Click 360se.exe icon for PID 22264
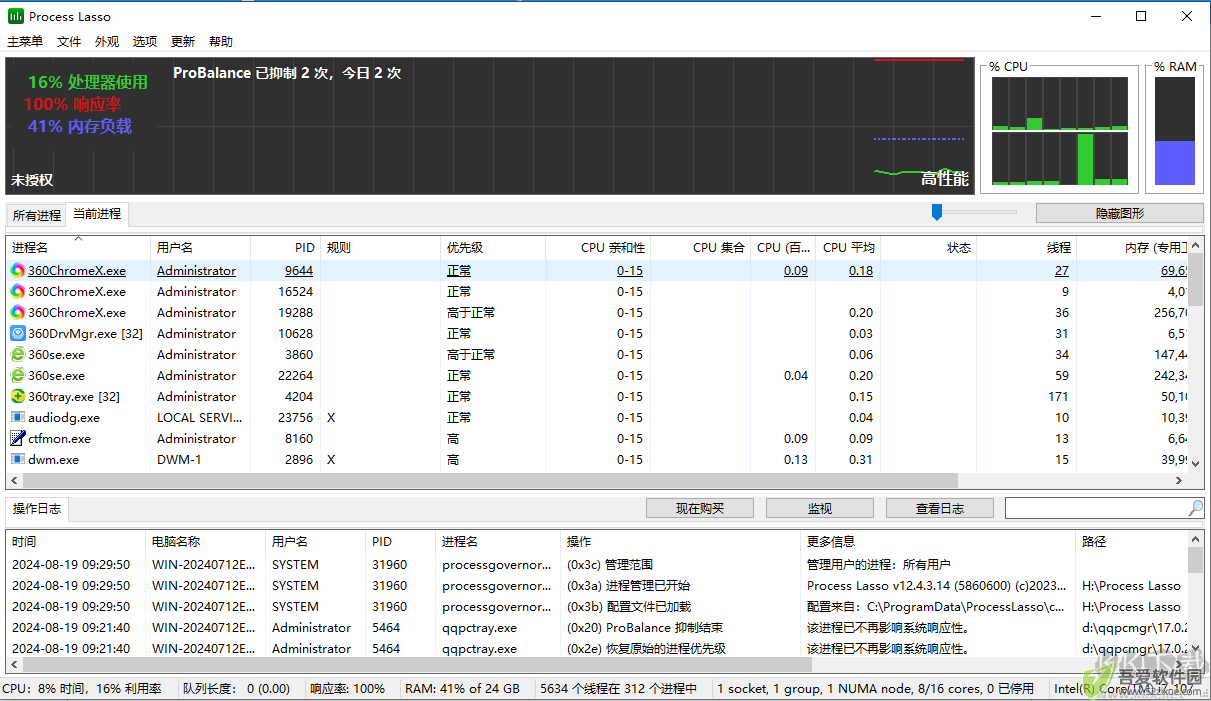This screenshot has width=1211, height=701. [x=18, y=375]
